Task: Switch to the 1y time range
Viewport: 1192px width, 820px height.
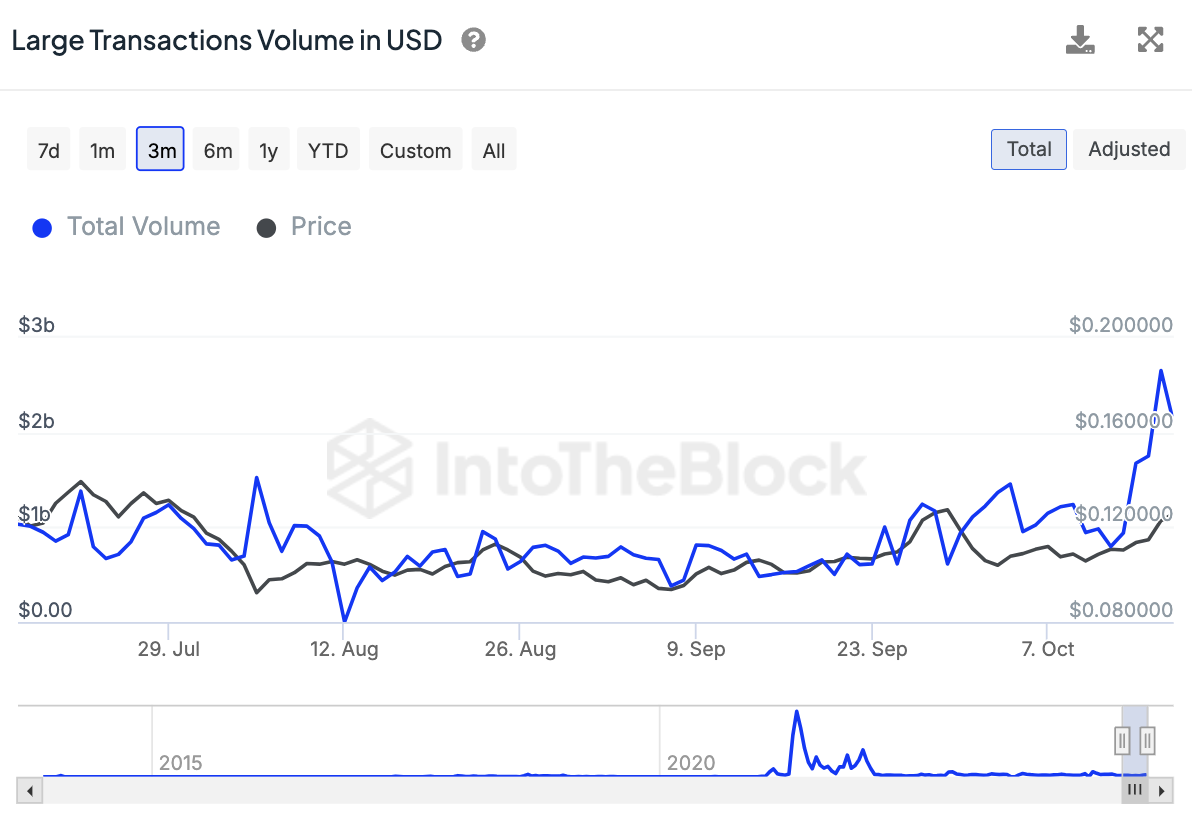Action: tap(268, 151)
